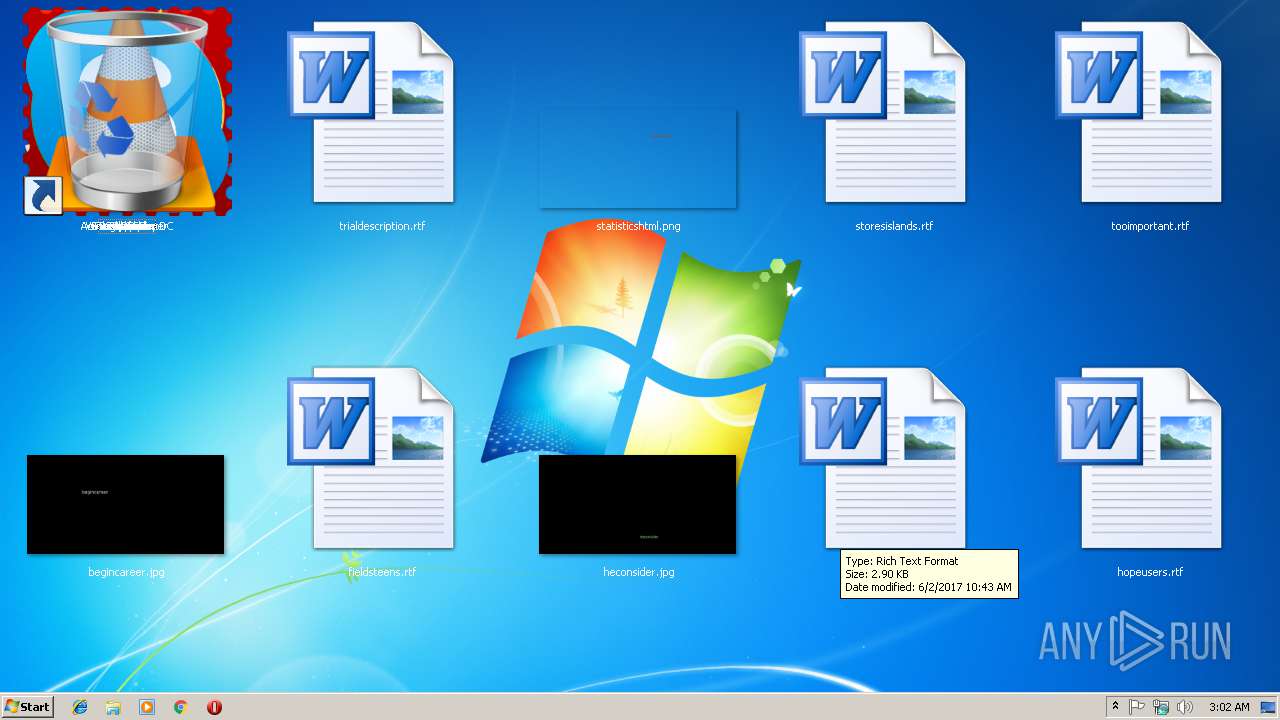Show hidden system tray icons
This screenshot has width=1280, height=720.
[1116, 707]
